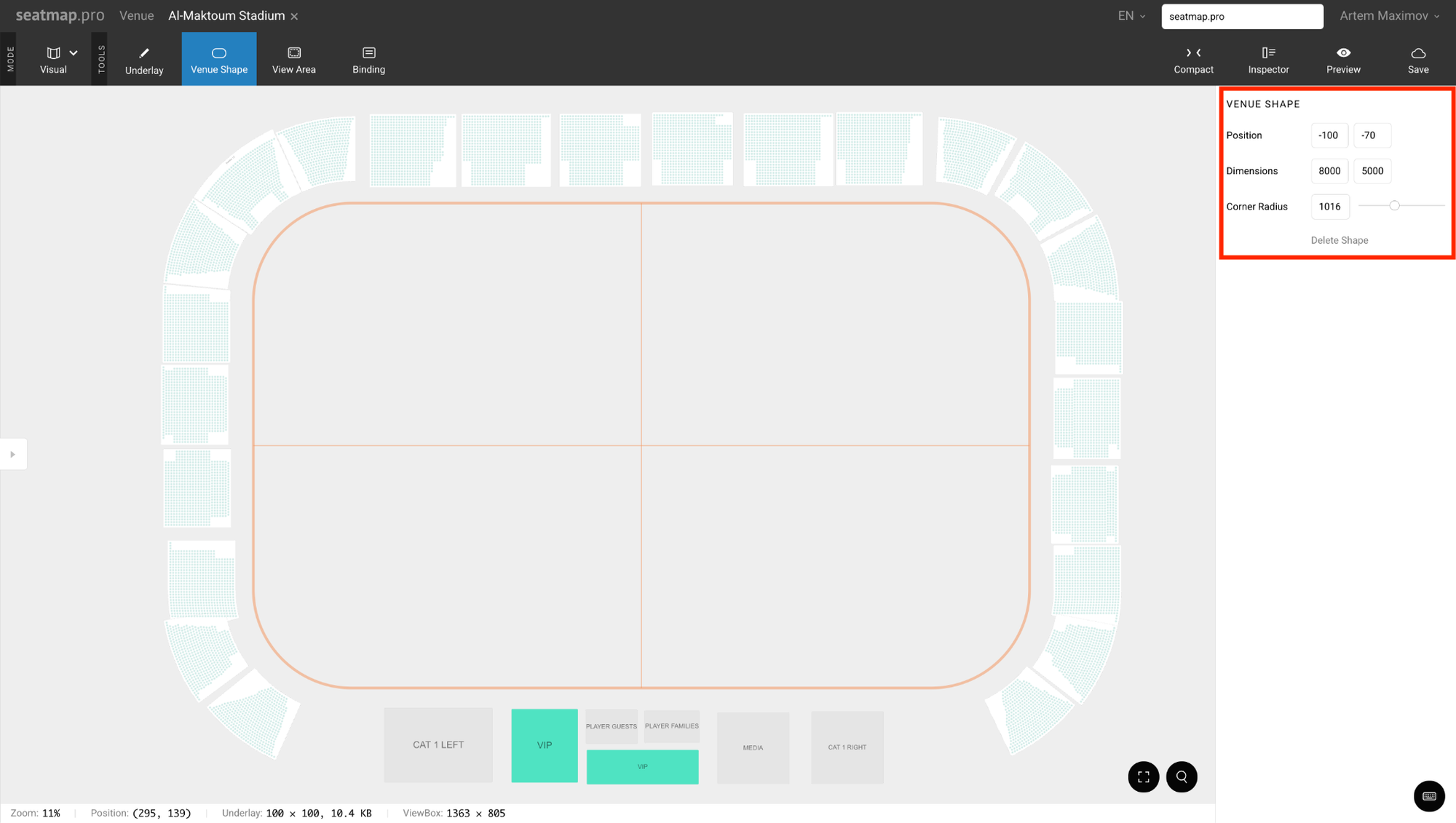
Task: Open the Binding tool
Action: 368,60
